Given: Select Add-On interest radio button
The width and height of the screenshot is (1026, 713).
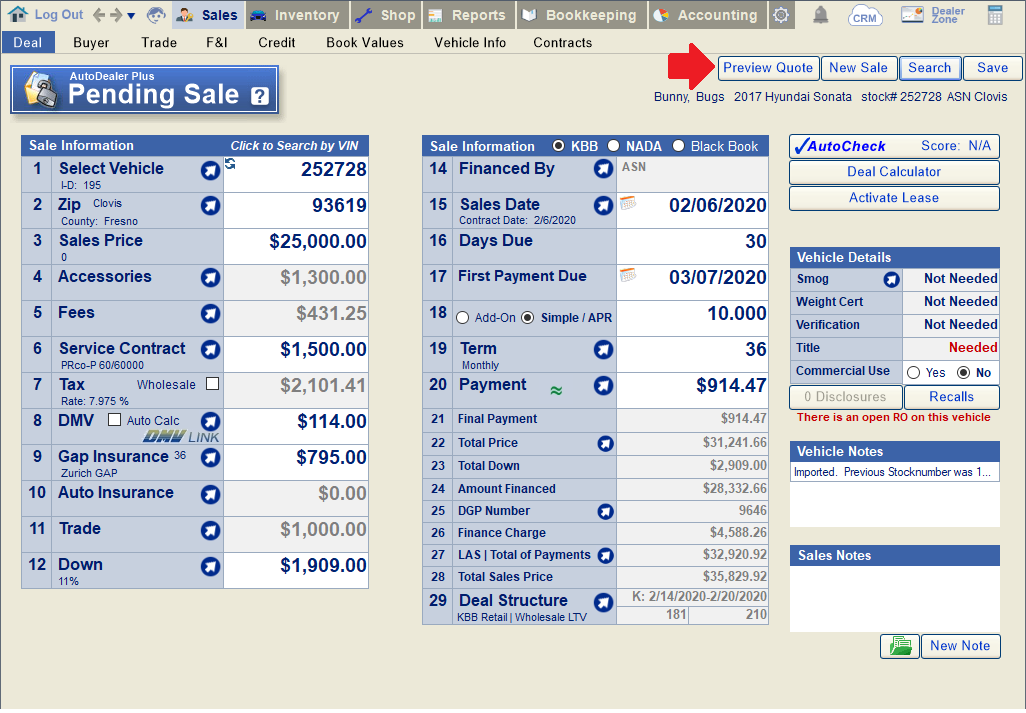Looking at the screenshot, I should pos(463,318).
